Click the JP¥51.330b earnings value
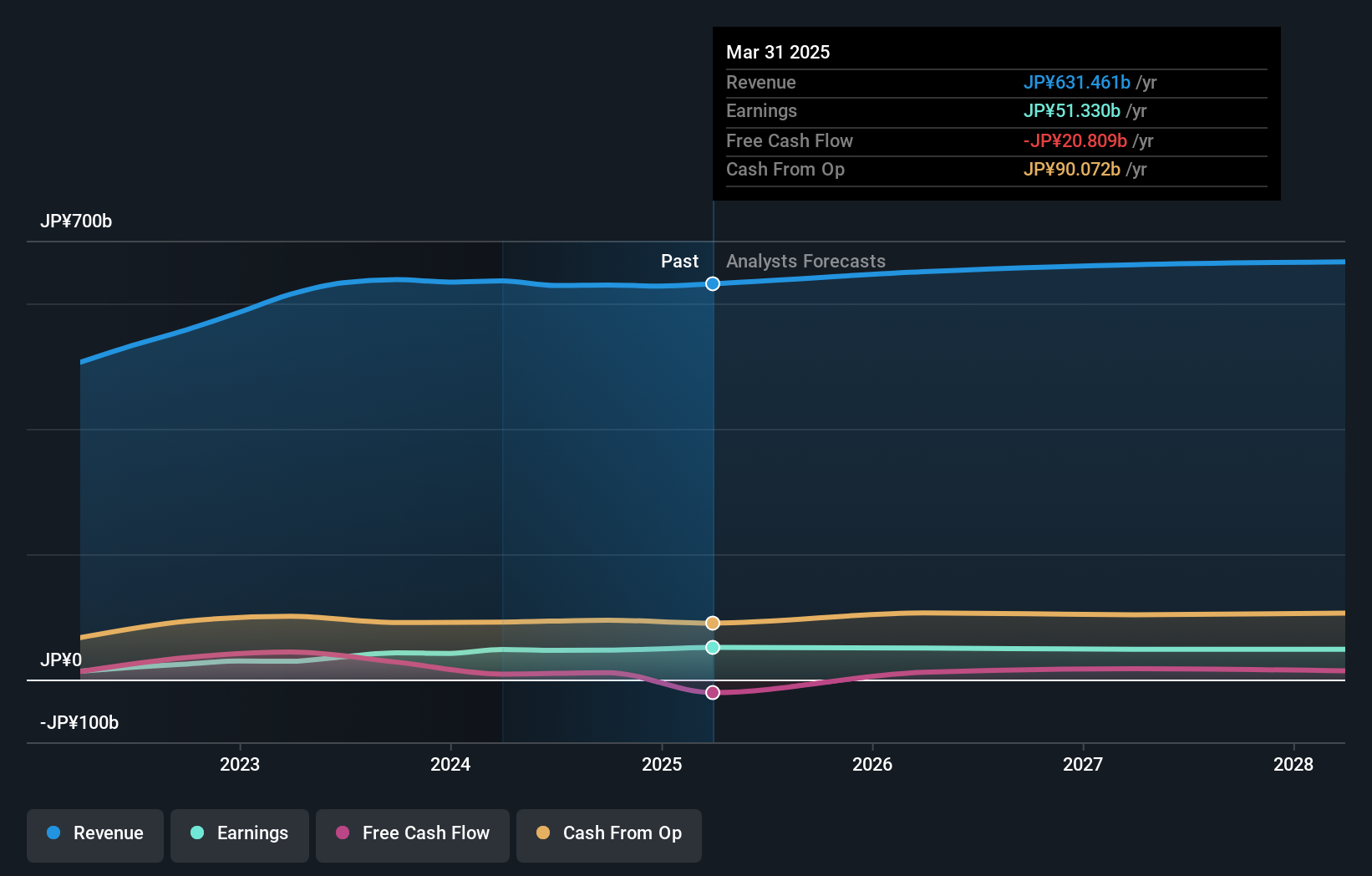This screenshot has height=876, width=1372. click(1072, 110)
